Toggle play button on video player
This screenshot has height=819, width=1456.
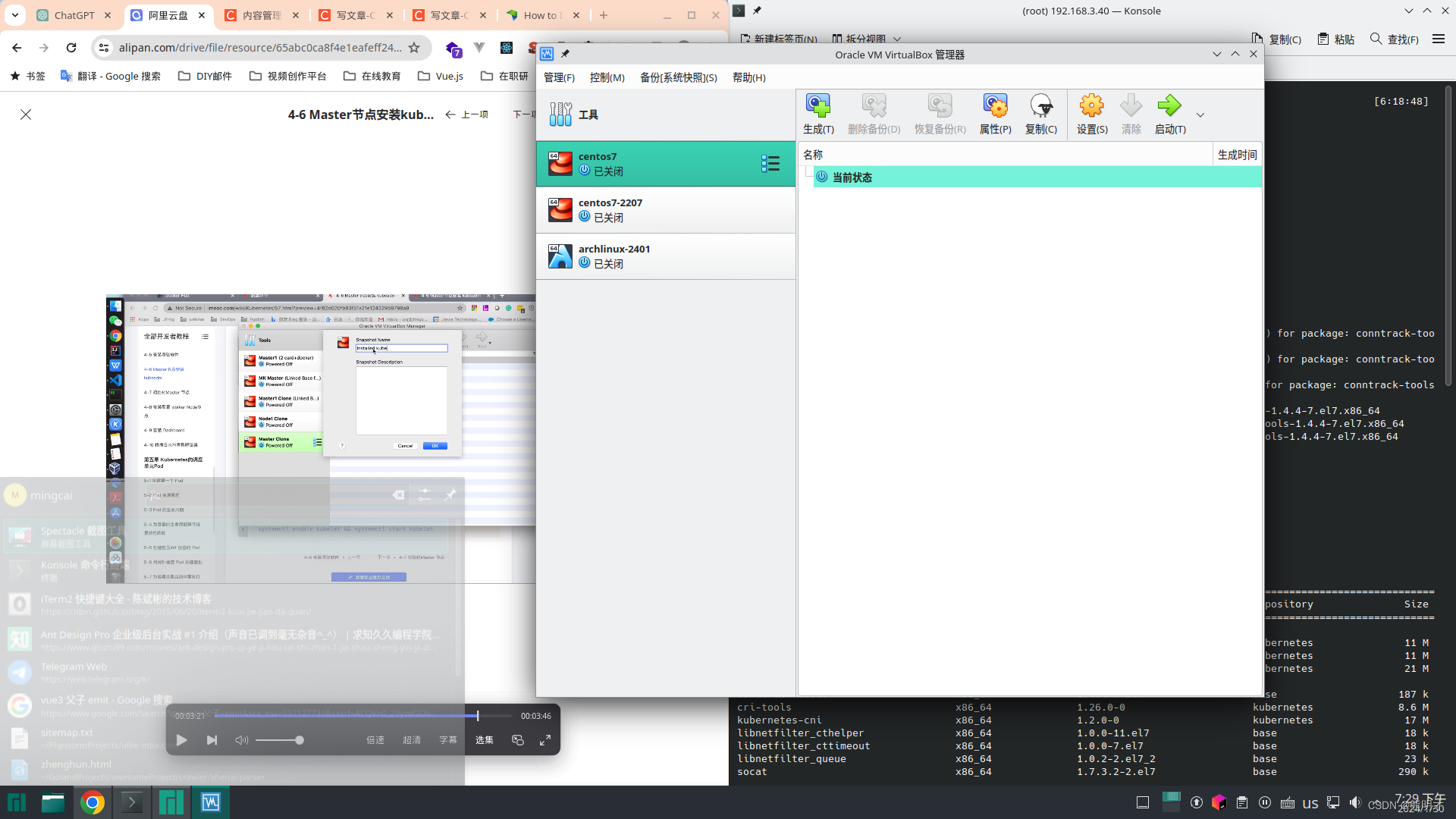click(x=183, y=739)
